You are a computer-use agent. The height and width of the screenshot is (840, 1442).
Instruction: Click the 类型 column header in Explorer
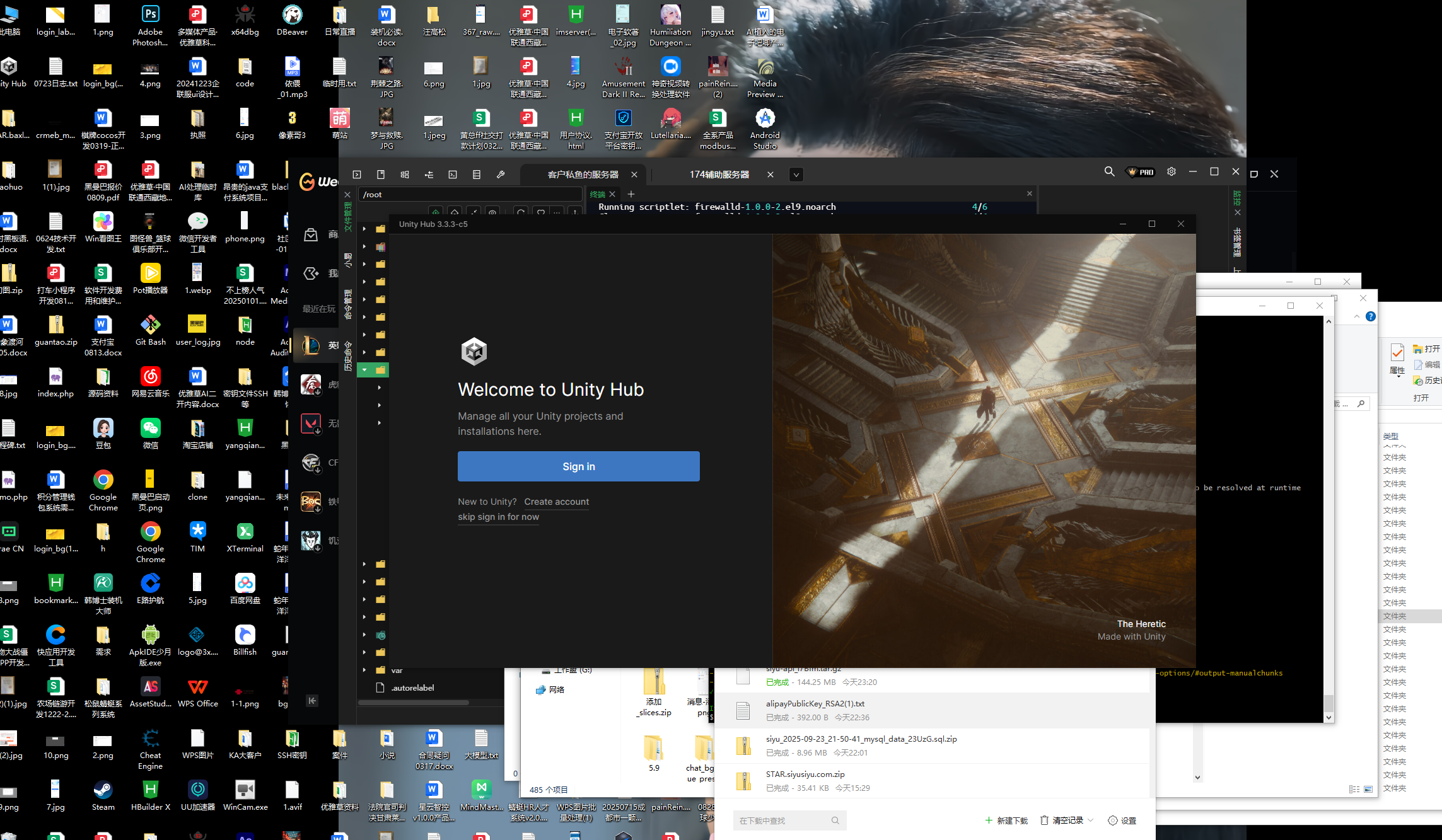(1390, 436)
